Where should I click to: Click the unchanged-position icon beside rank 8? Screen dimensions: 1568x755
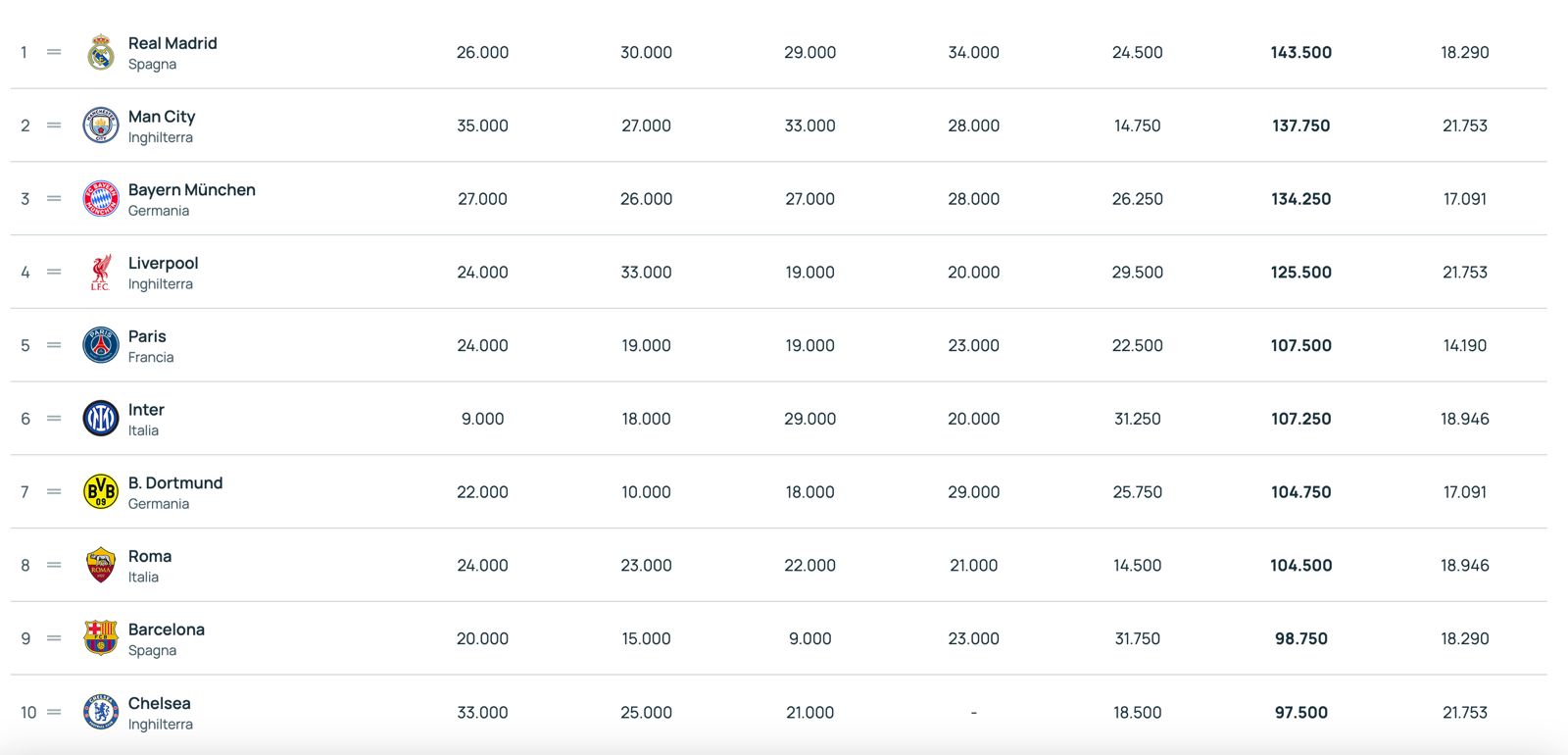(x=54, y=565)
